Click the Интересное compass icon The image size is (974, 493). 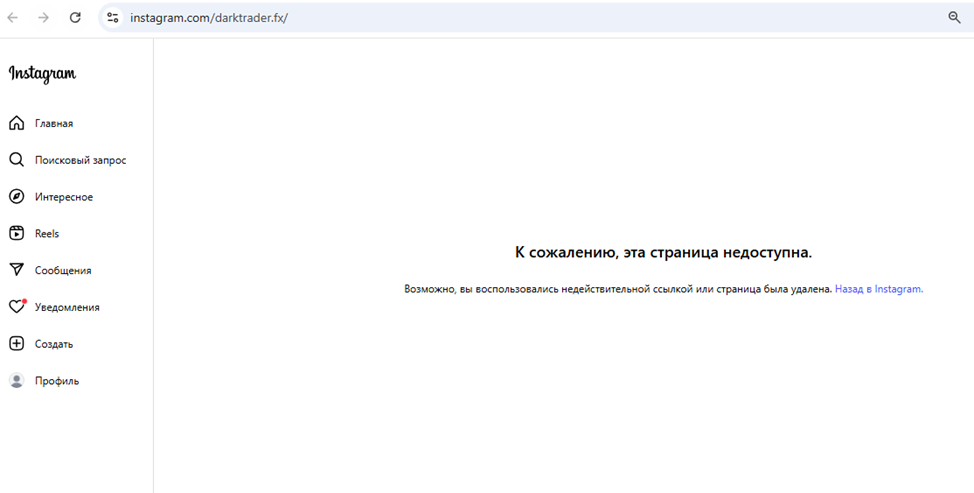17,197
